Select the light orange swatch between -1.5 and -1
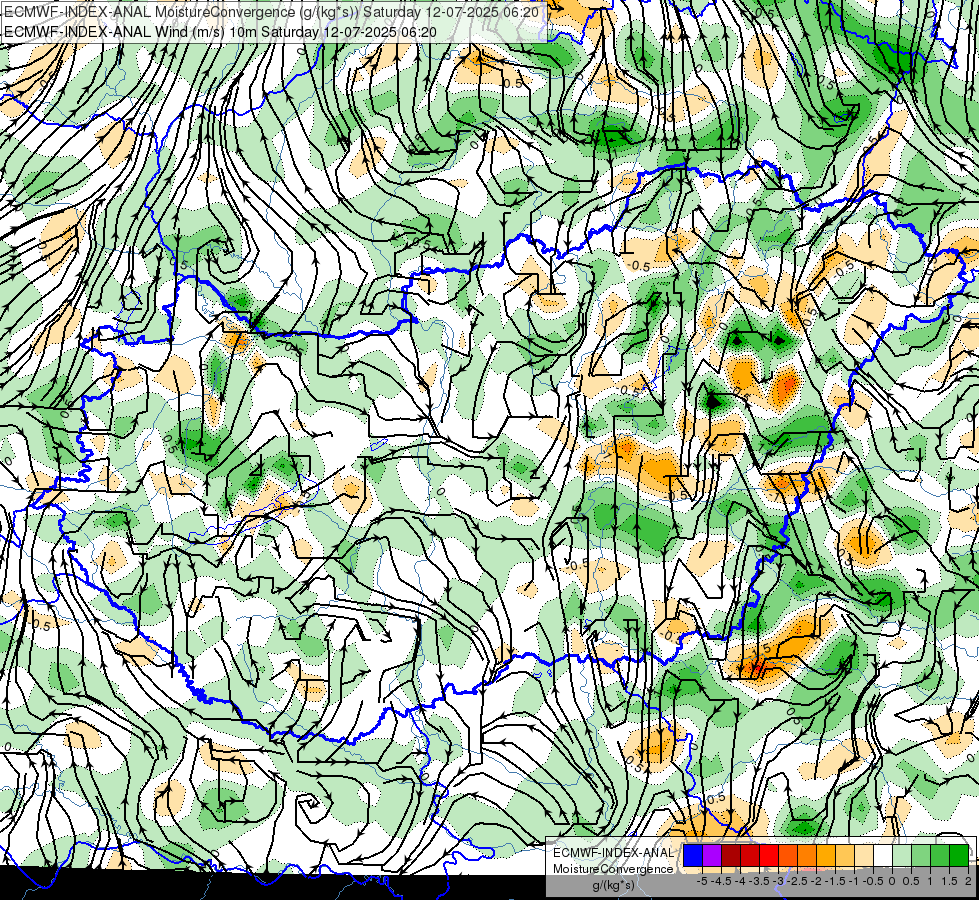Screen dimensions: 979x900 click(845, 855)
